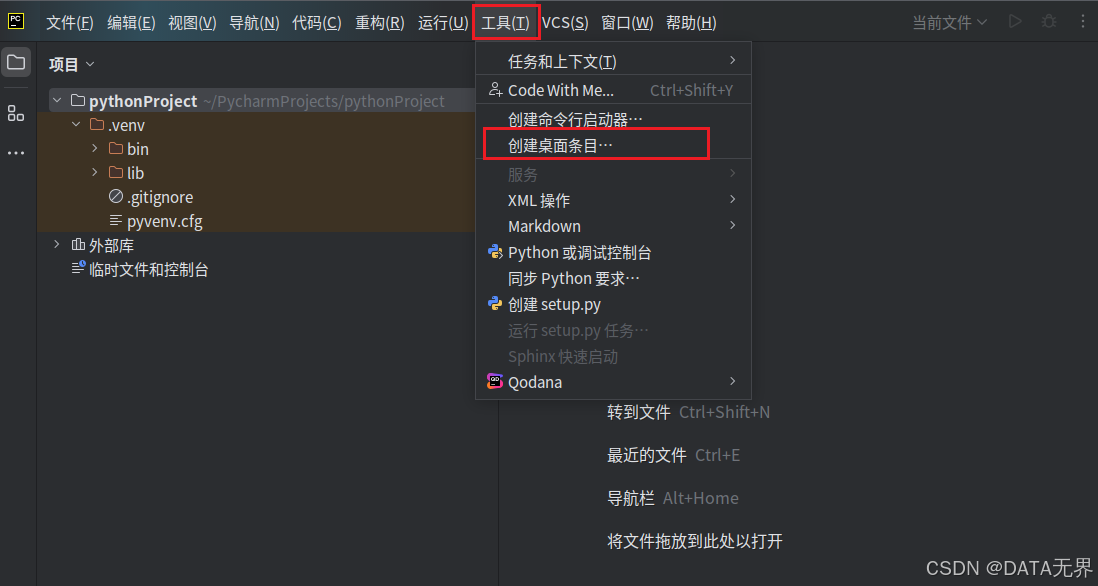This screenshot has width=1098, height=586.
Task: Expand the 任务和上下文 submenu arrow
Action: point(732,60)
